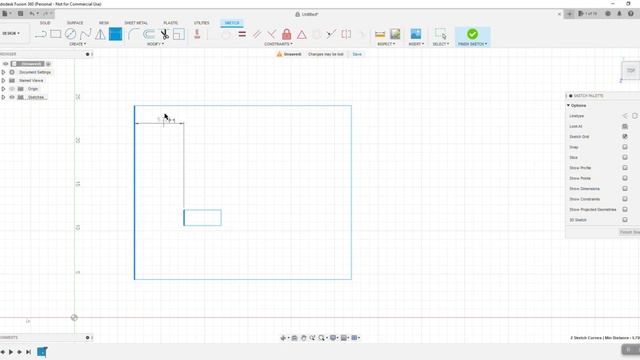Switch to the Utilities tab
640x360 pixels.
(x=202, y=23)
